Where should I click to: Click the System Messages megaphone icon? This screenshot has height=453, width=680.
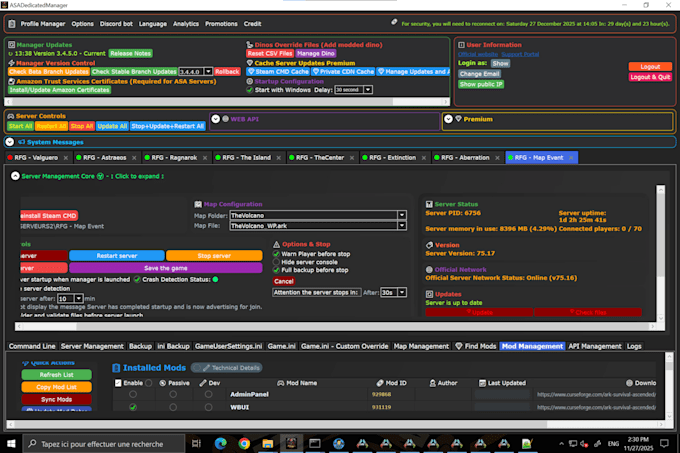21,142
